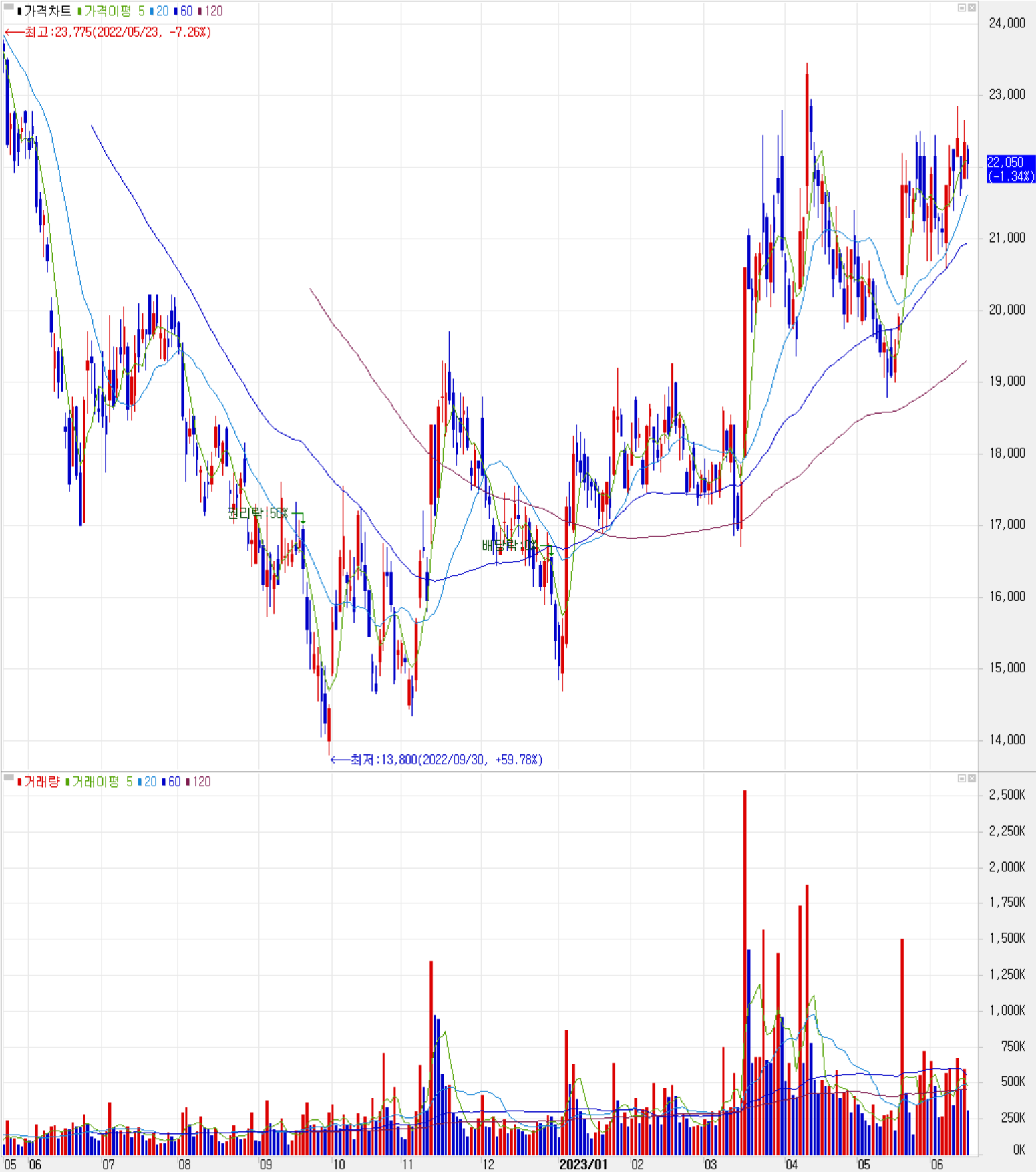
Task: Click the 2,500K volume axis label
Action: (1007, 795)
